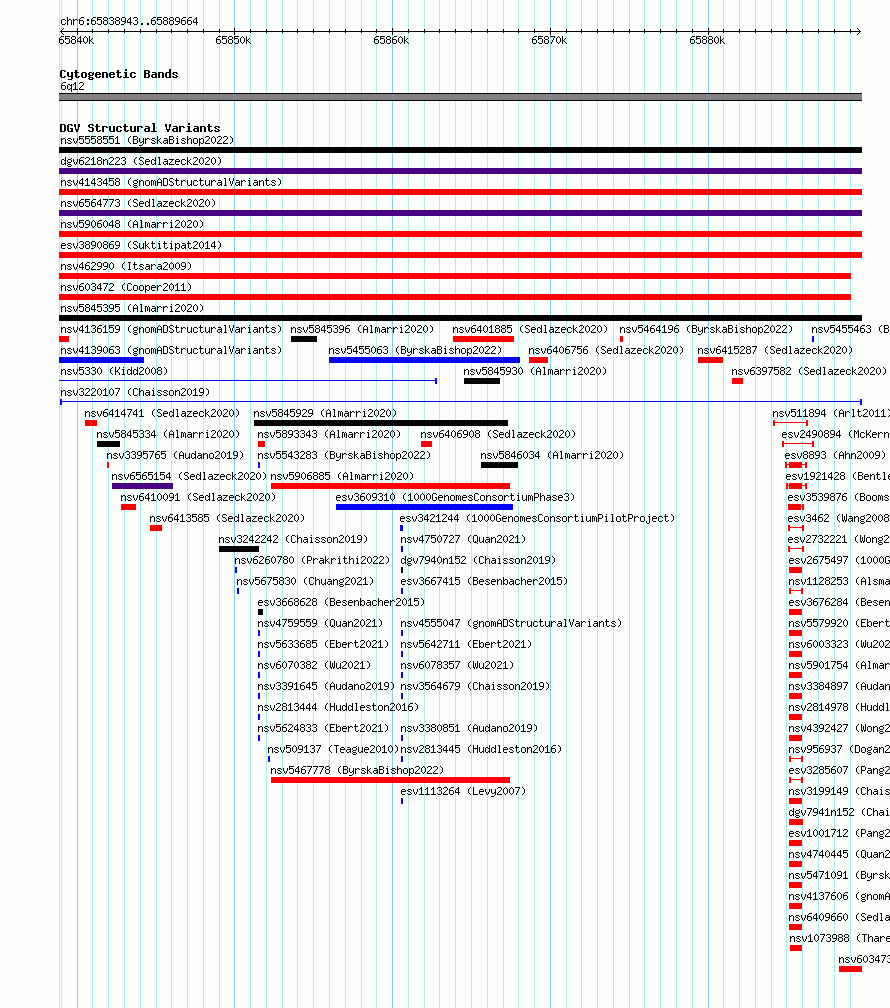890x1008 pixels.
Task: Click the nsv5845930 (Almarri2020) label
Action: coord(535,372)
